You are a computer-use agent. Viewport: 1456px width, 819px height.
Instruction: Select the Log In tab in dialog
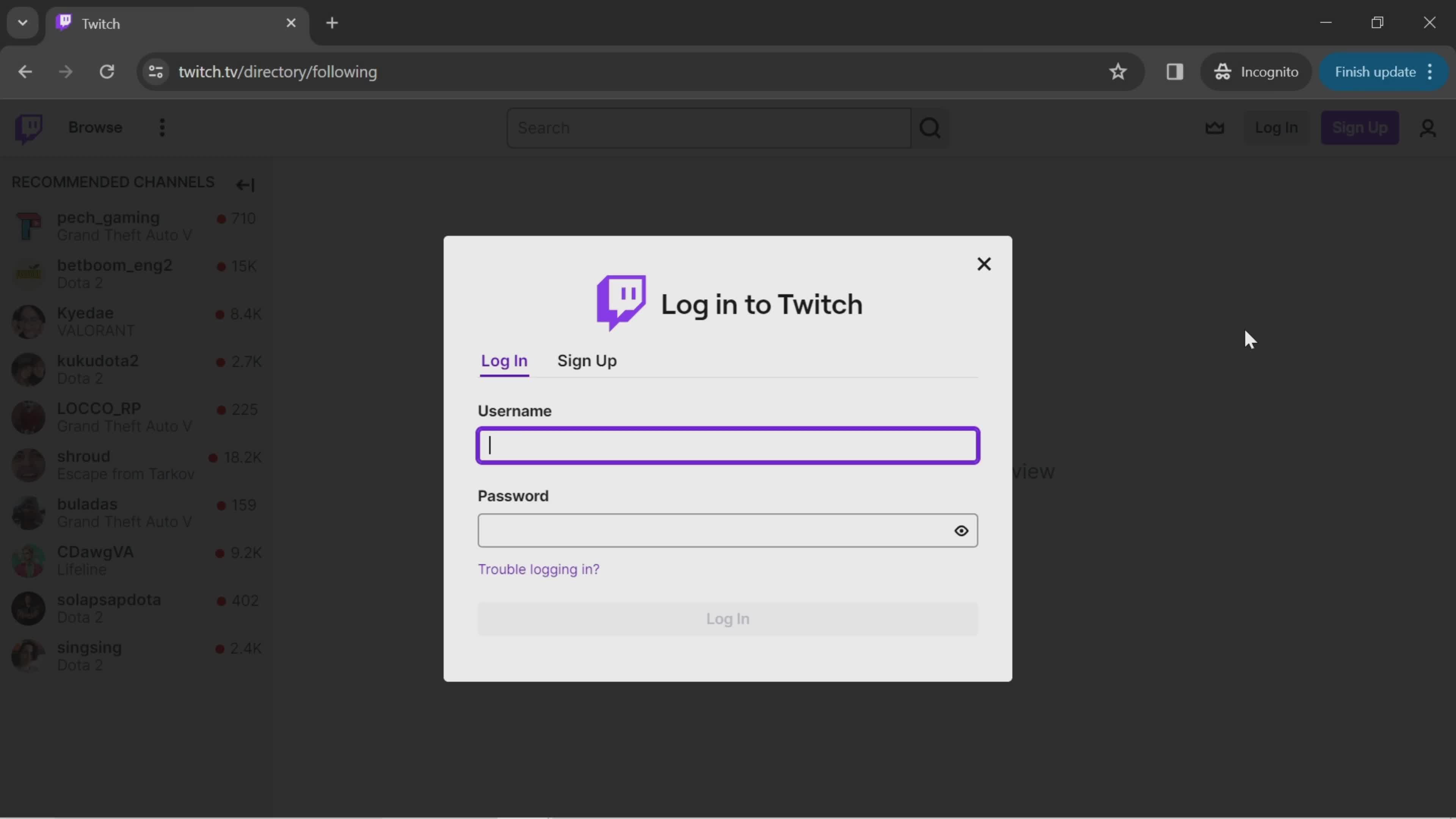coord(504,360)
